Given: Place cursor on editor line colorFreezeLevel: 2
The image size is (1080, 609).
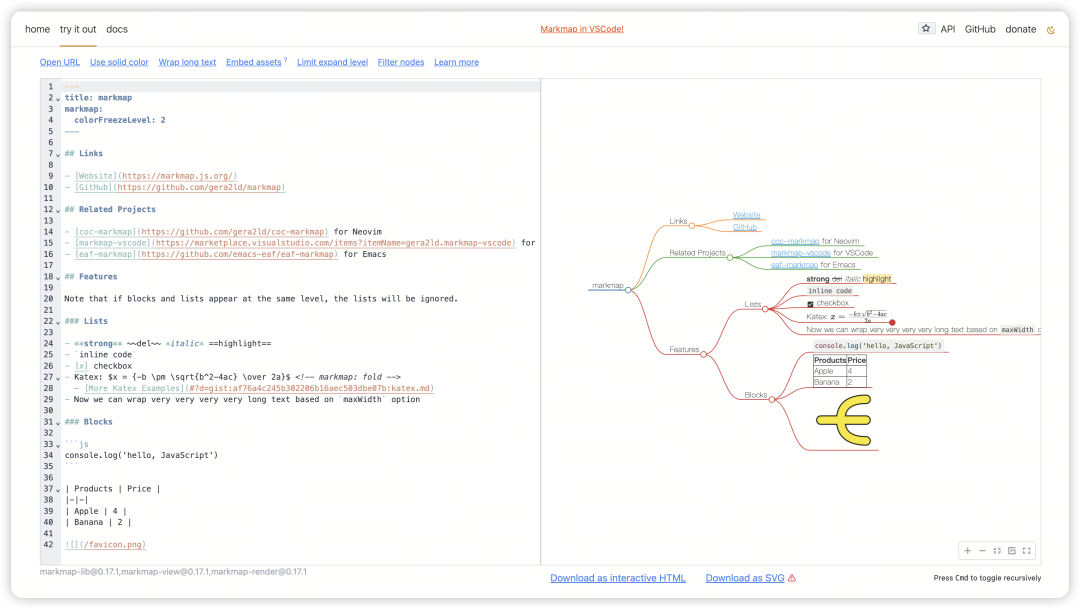Looking at the screenshot, I should coord(120,120).
